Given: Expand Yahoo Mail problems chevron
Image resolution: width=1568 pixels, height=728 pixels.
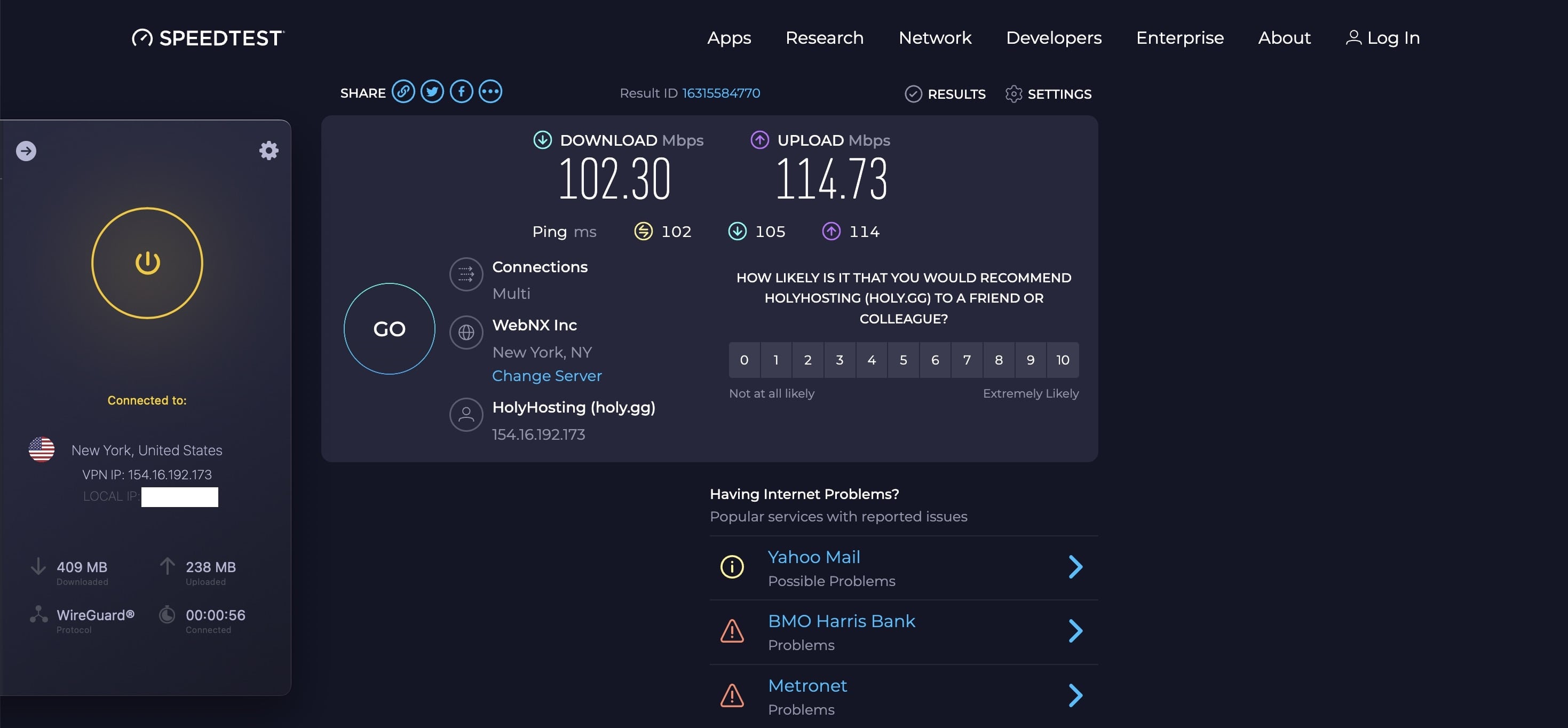Looking at the screenshot, I should tap(1075, 567).
